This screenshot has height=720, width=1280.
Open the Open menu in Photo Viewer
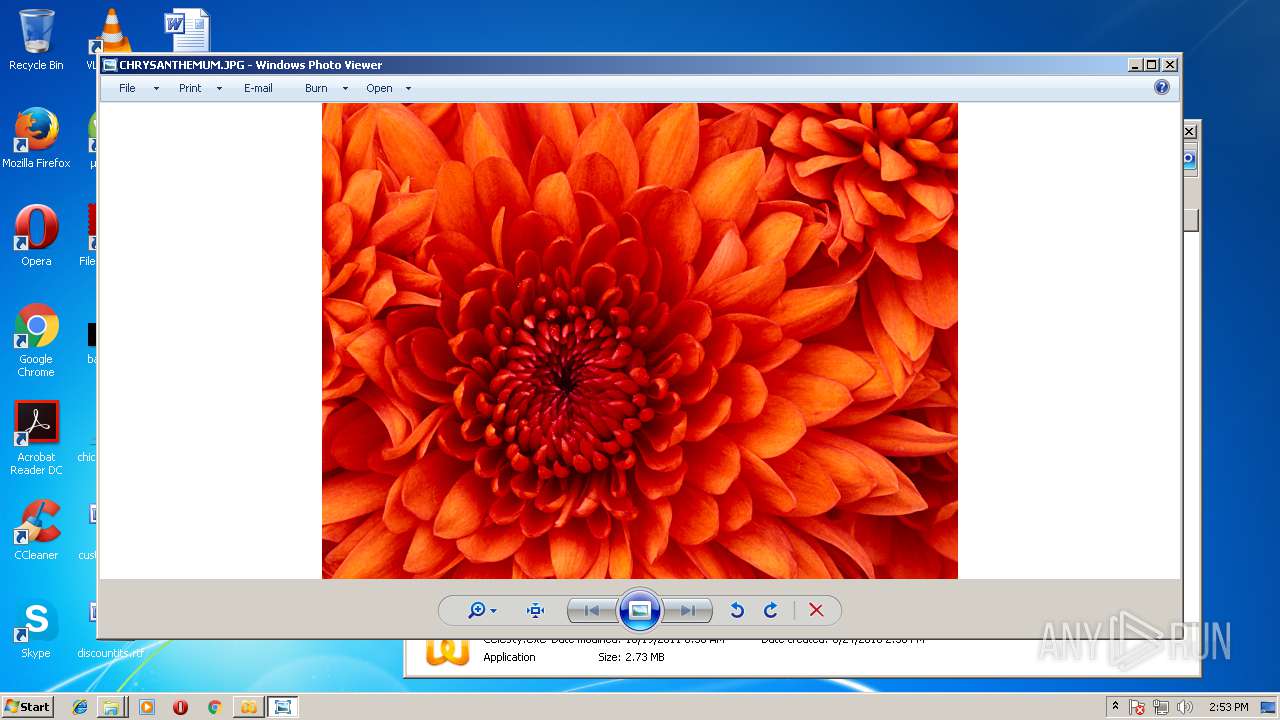point(379,88)
